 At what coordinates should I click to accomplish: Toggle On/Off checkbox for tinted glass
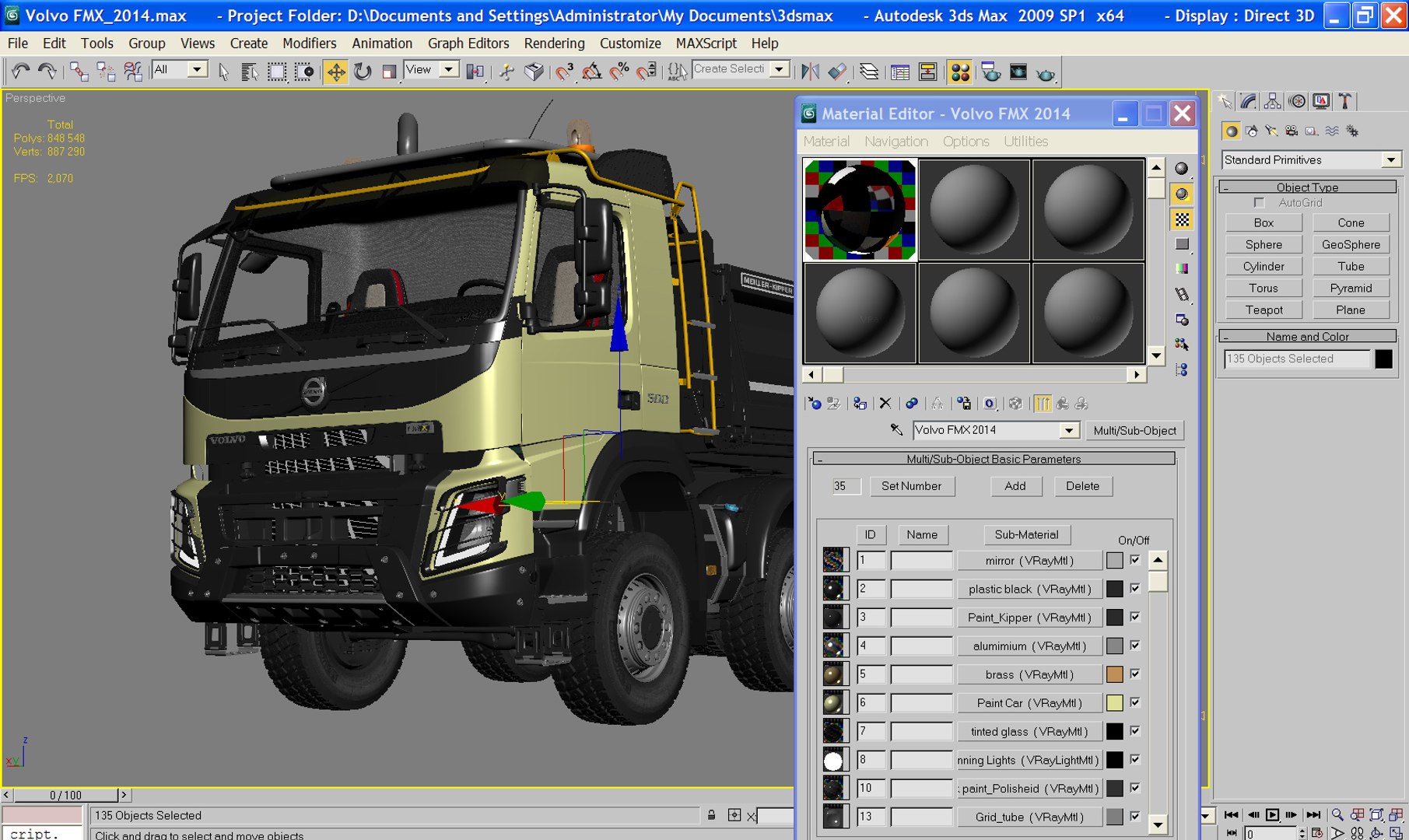click(x=1135, y=731)
